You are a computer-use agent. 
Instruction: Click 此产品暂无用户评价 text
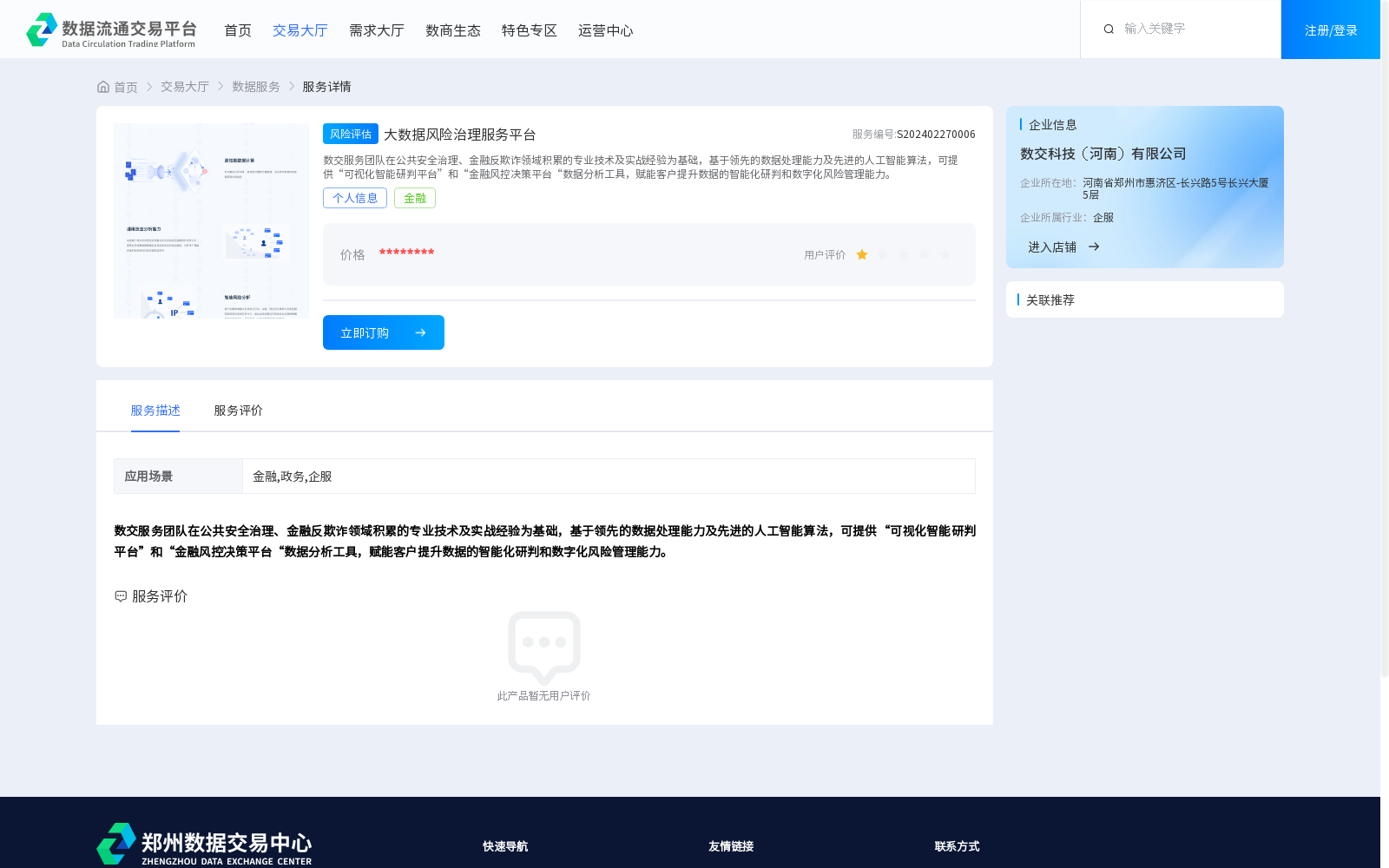point(544,696)
